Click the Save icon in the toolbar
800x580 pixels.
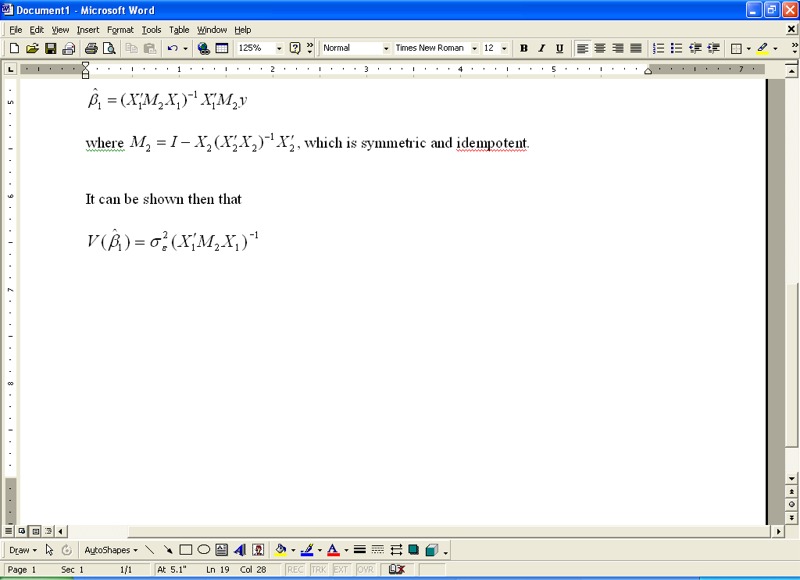tap(50, 48)
